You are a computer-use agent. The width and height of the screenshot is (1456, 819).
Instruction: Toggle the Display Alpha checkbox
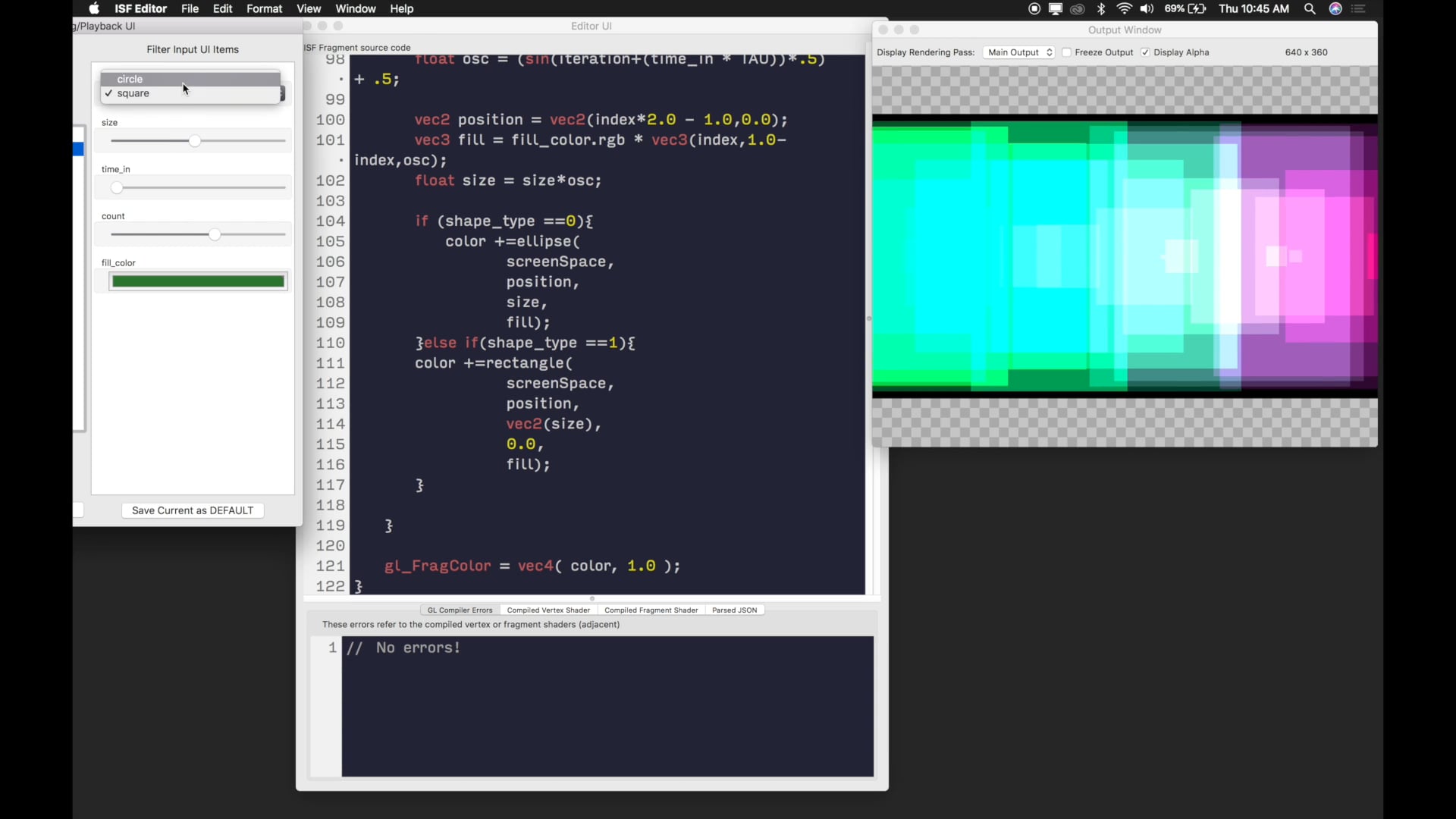click(x=1145, y=52)
